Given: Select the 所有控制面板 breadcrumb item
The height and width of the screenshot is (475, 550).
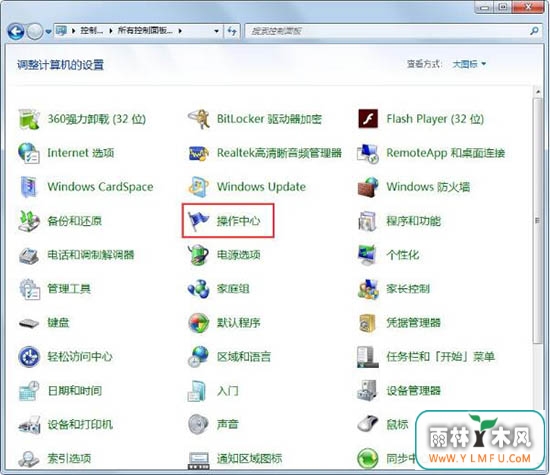Looking at the screenshot, I should [145, 31].
